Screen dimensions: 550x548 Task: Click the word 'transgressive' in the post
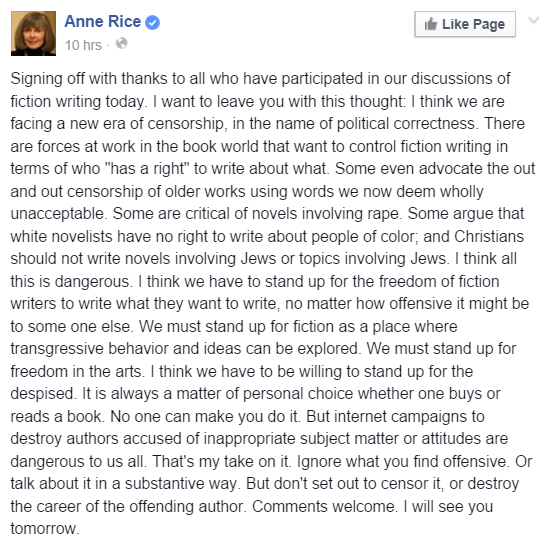(x=57, y=349)
